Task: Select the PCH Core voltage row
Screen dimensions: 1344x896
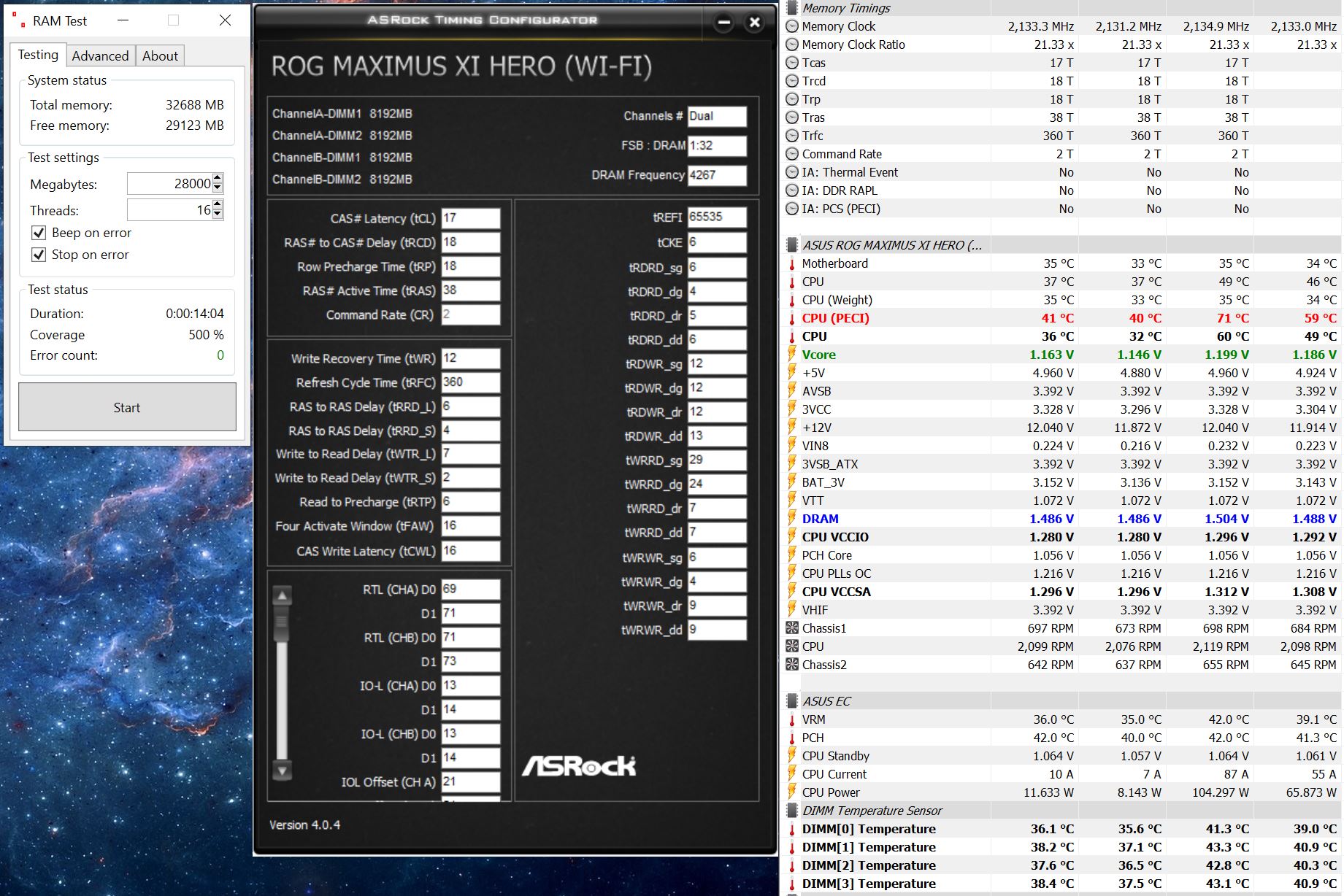Action: click(1062, 555)
